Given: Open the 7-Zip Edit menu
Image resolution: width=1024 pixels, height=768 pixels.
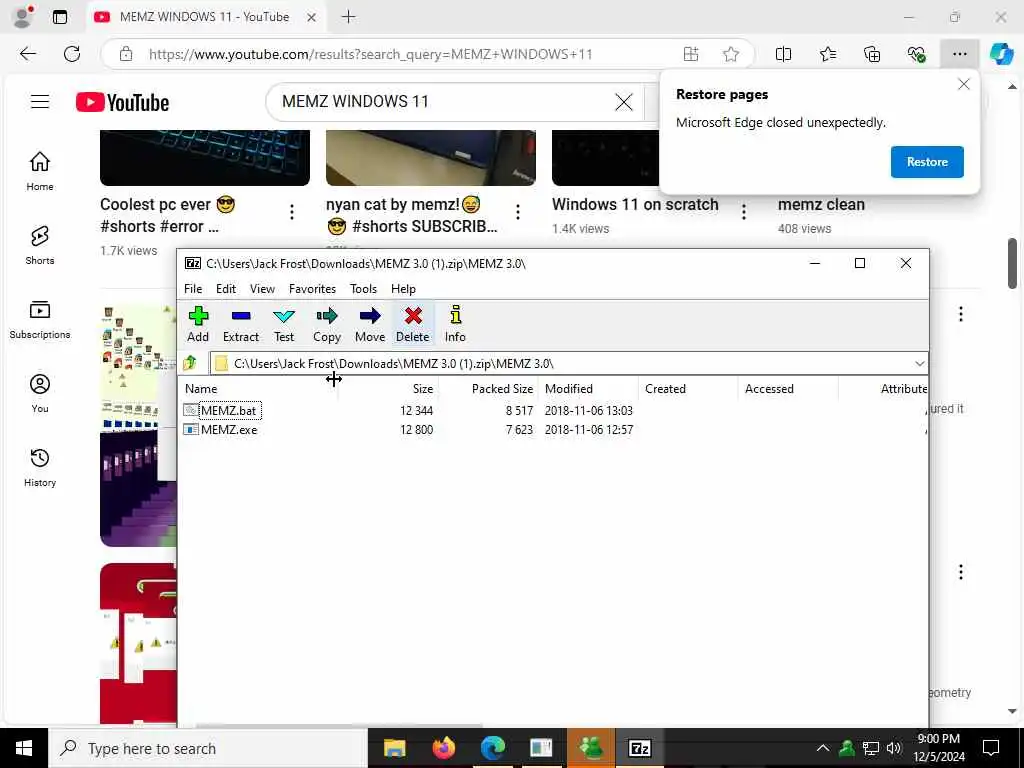Looking at the screenshot, I should point(226,289).
